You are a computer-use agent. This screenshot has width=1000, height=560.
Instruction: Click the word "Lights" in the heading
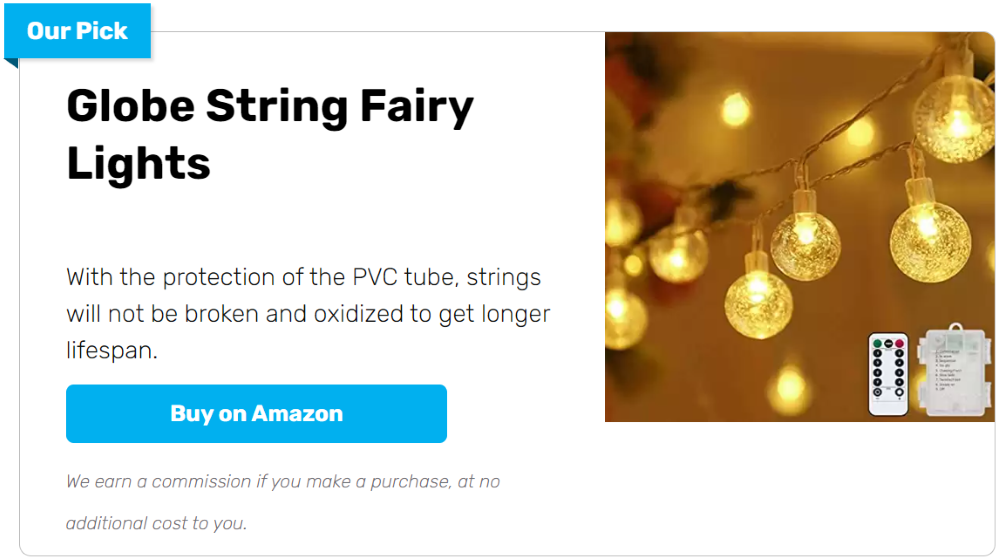pyautogui.click(x=138, y=163)
